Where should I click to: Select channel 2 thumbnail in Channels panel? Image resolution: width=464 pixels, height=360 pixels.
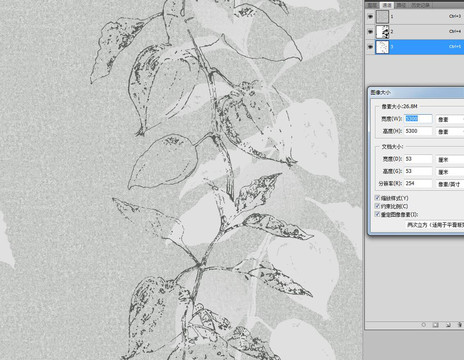[382, 32]
